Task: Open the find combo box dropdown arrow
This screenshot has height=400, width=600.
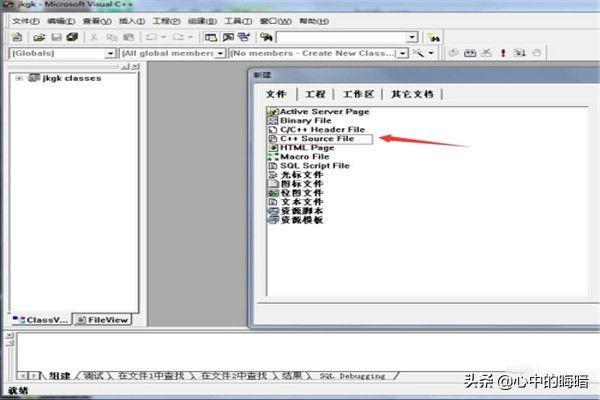Action: coord(412,38)
